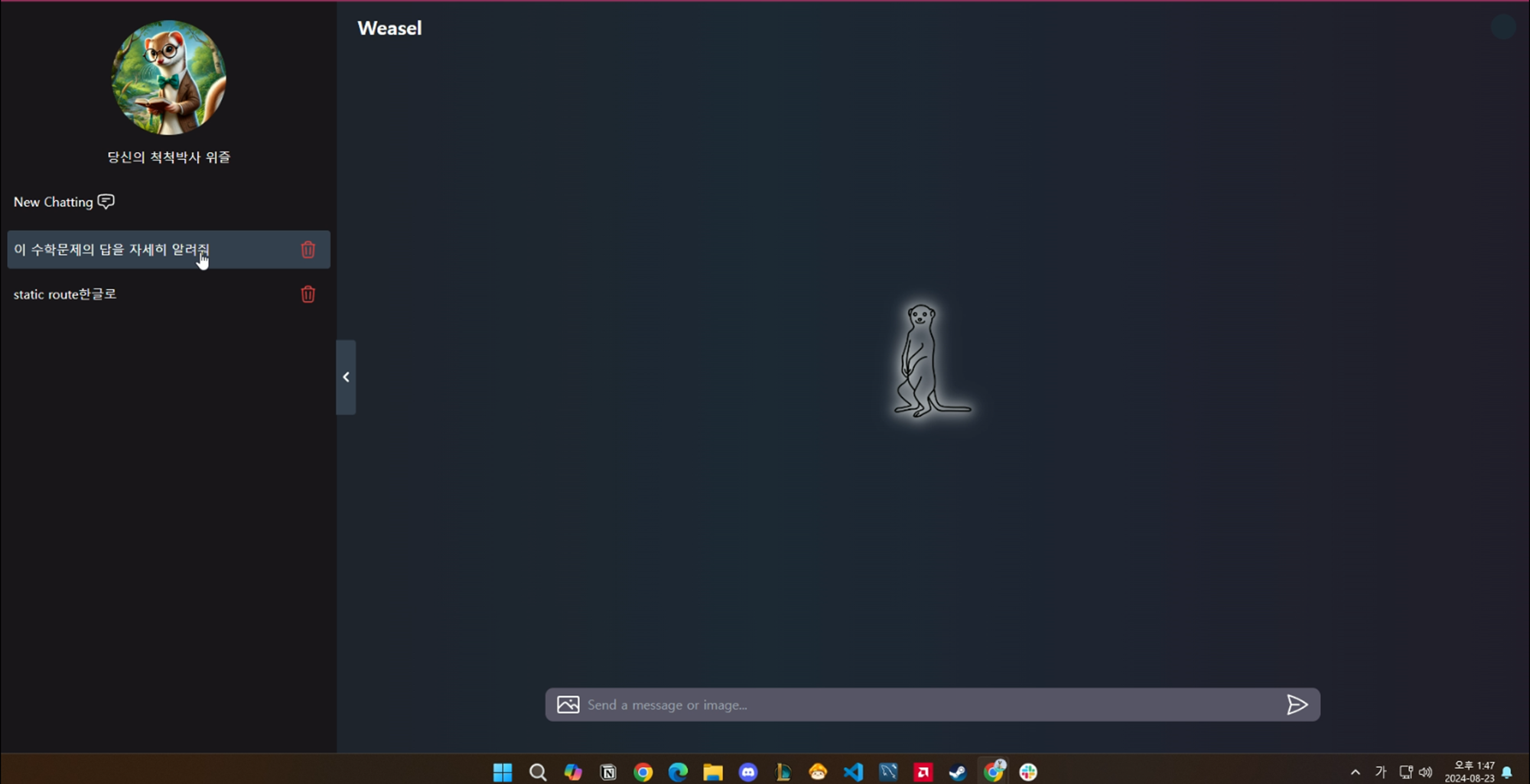Open League of Legends from the taskbar

pos(783,772)
